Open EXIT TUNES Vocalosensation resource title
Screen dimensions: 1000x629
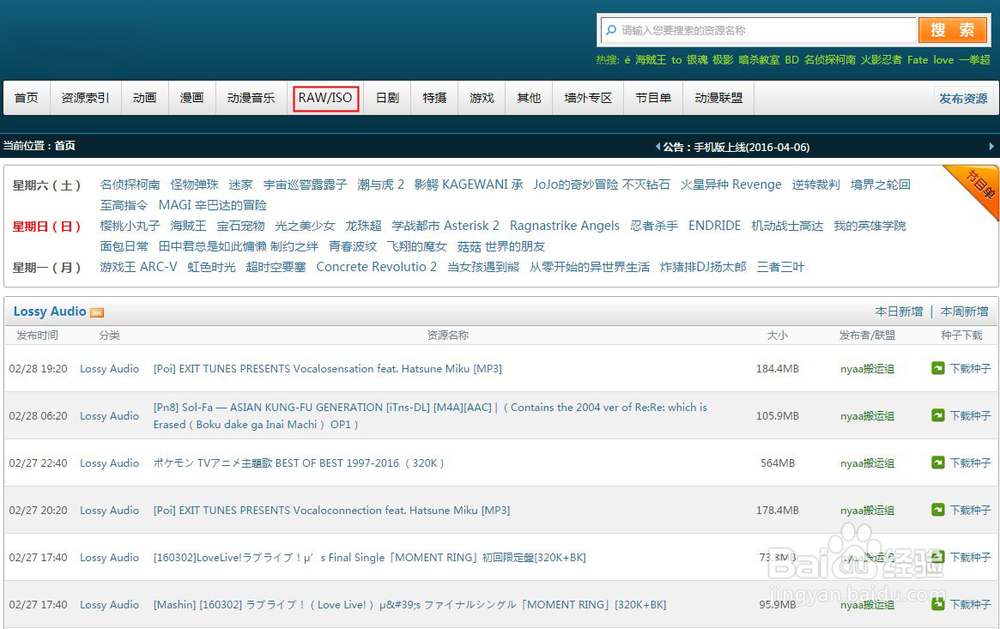pos(327,369)
